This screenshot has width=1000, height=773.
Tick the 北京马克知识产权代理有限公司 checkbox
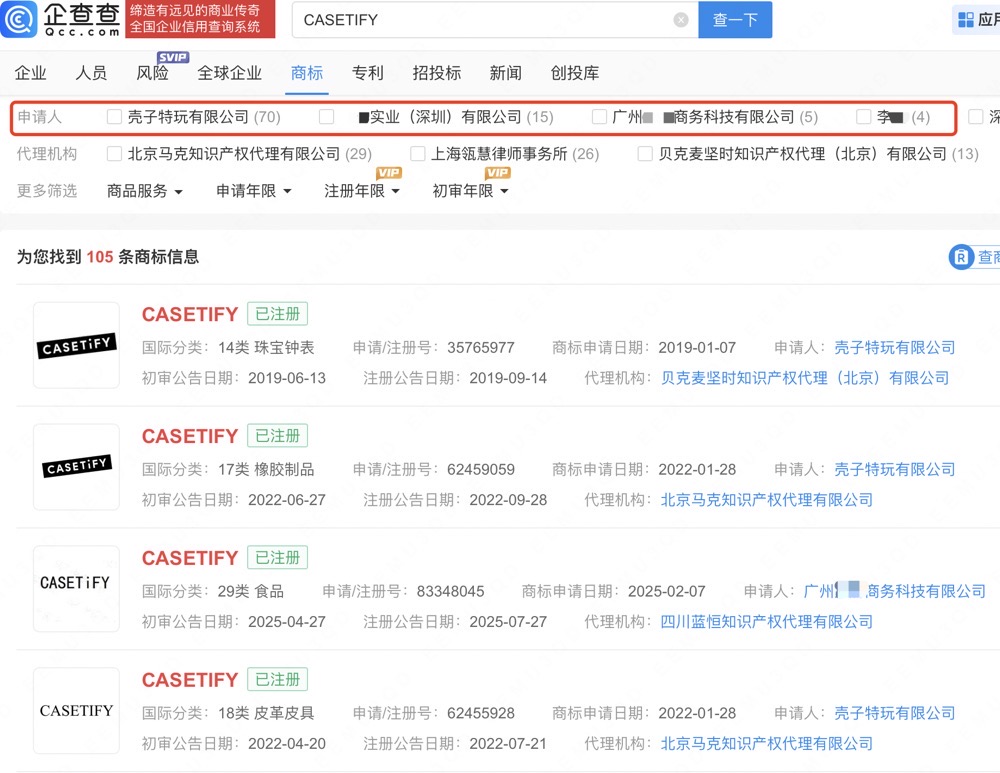tap(115, 154)
